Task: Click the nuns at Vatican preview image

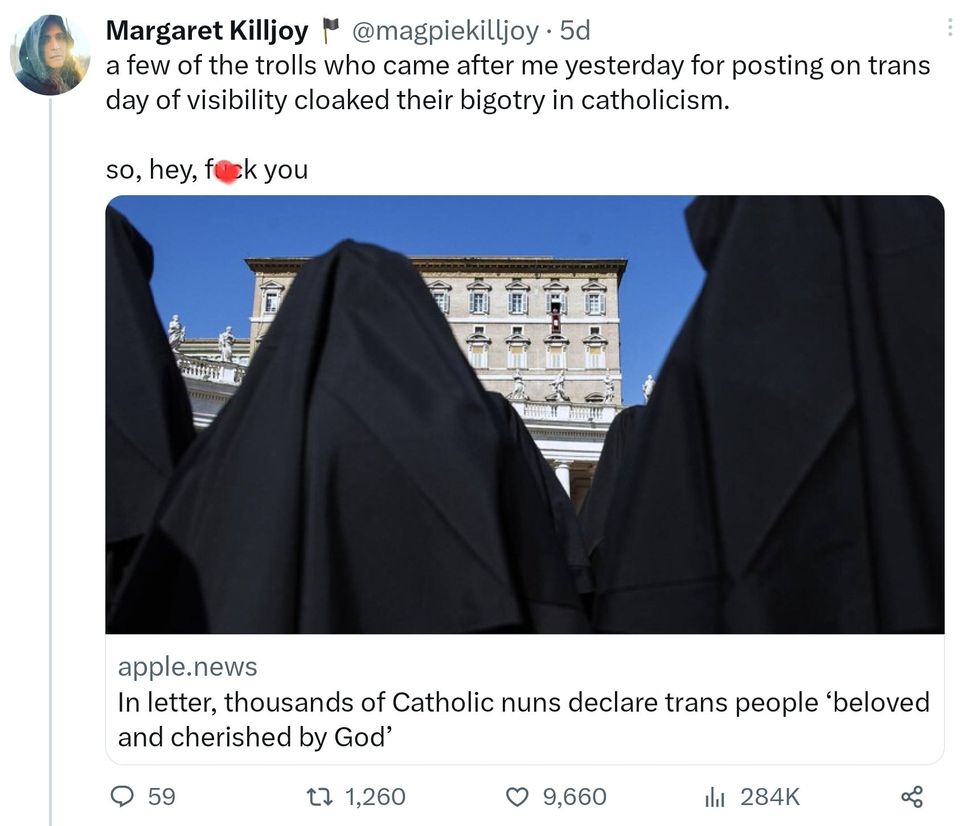Action: (524, 414)
